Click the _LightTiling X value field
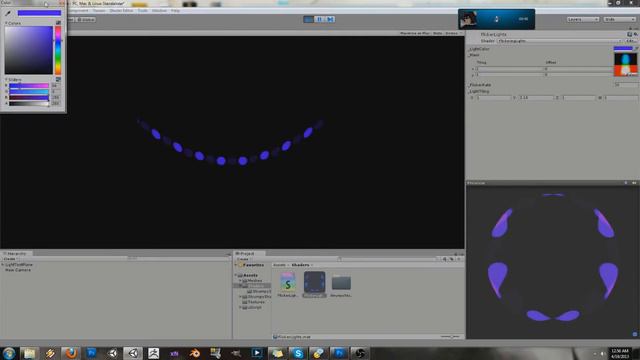The image size is (640, 360). [x=494, y=98]
